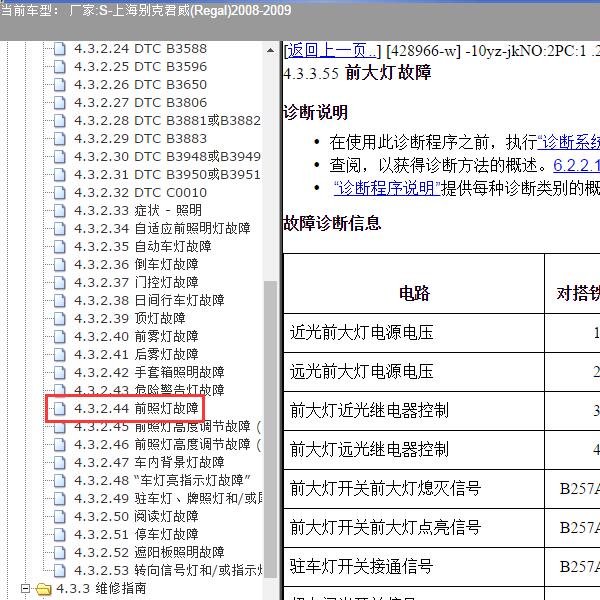The image size is (600, 600).
Task: Follow the 返回上一页 link
Action: (332, 50)
